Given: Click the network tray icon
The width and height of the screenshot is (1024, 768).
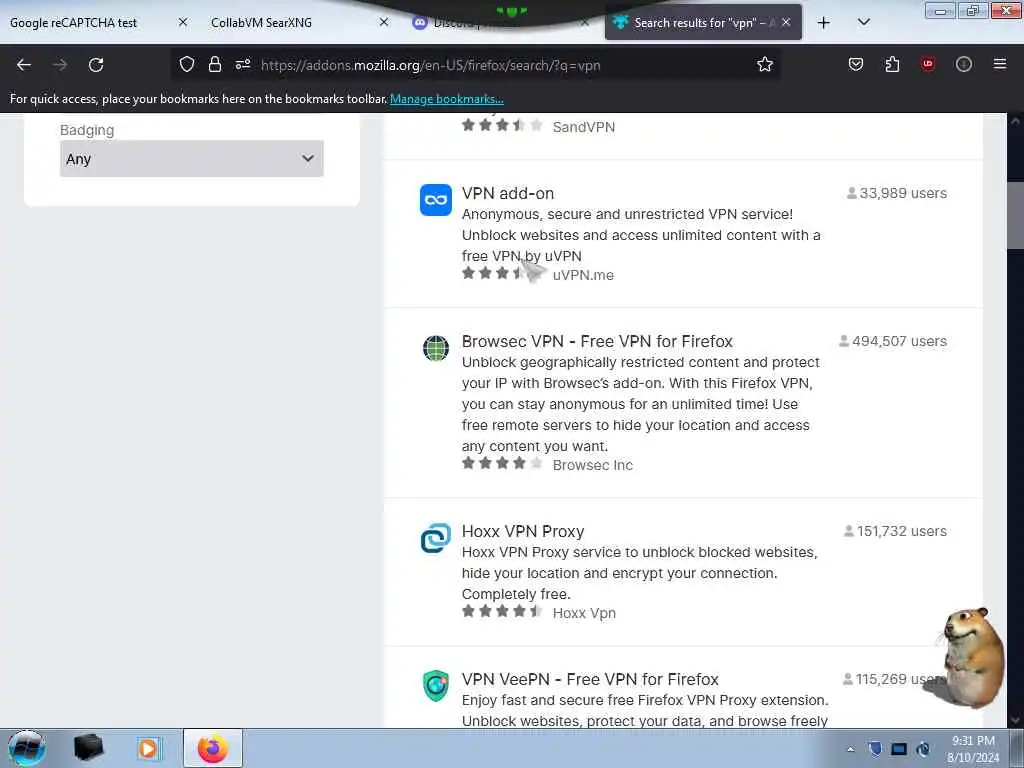Looking at the screenshot, I should [899, 749].
